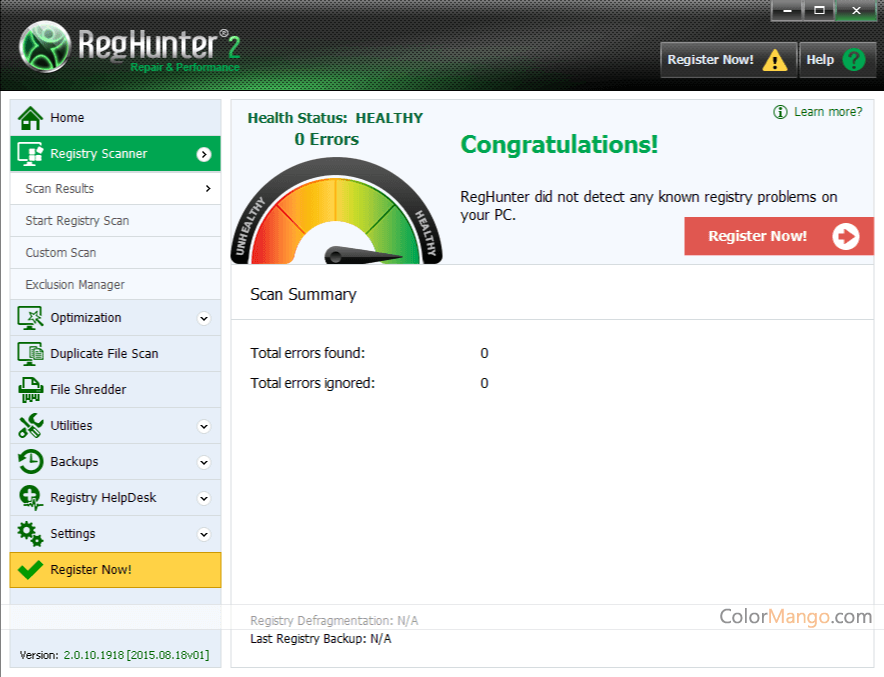Click the Home house icon
Viewport: 884px width, 677px height.
[x=30, y=118]
